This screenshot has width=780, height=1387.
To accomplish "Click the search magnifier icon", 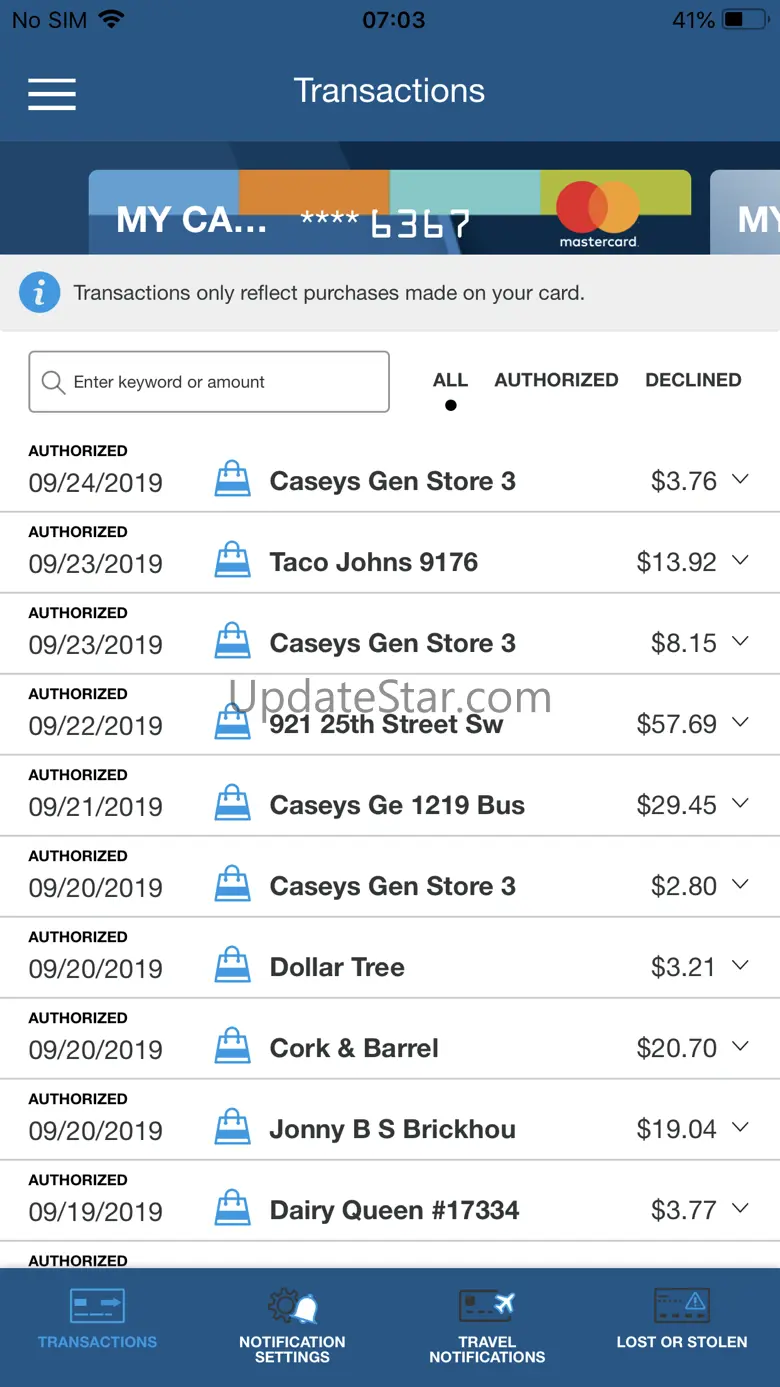I will click(x=54, y=382).
